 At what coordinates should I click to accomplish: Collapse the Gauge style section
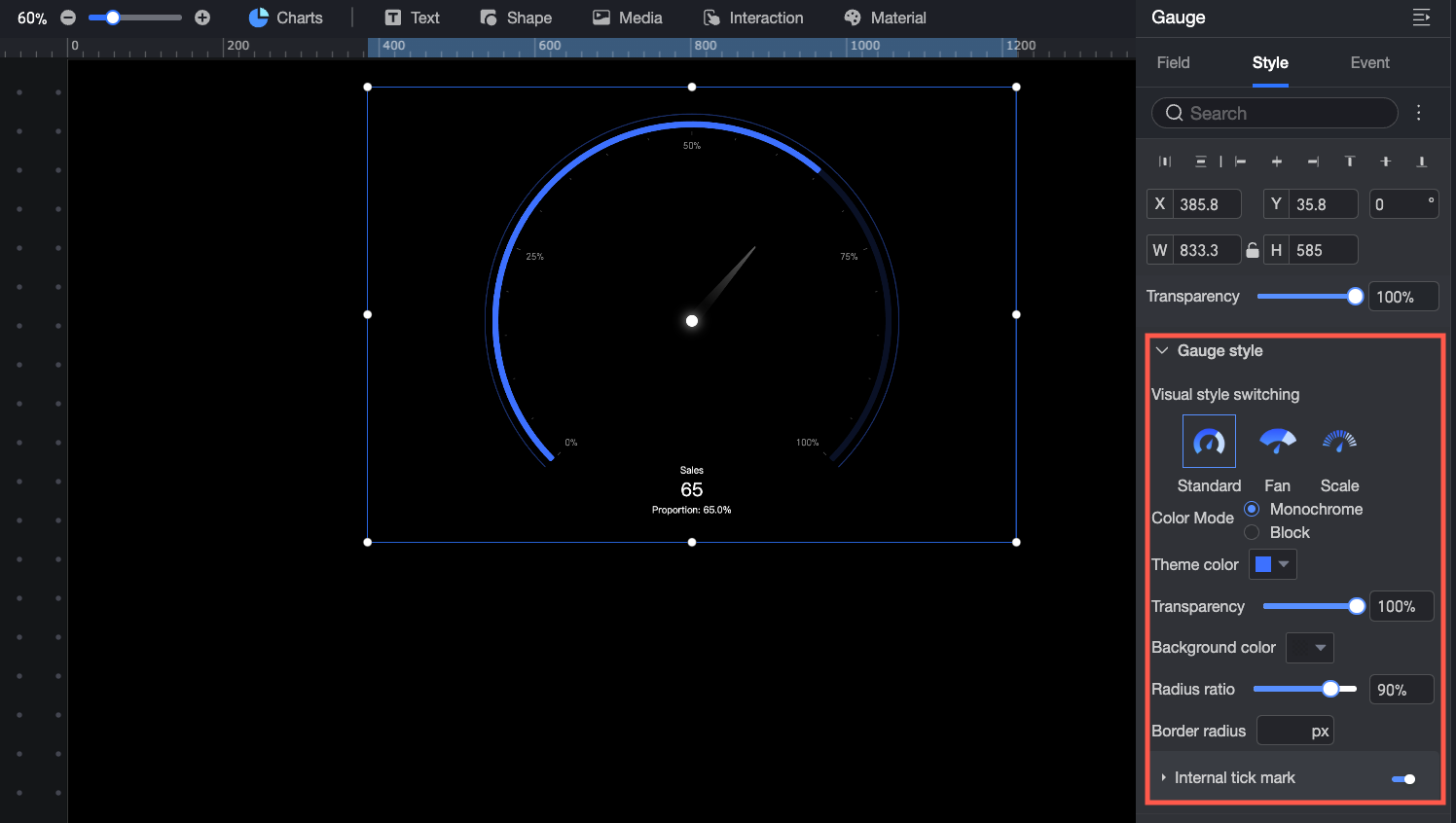click(x=1162, y=350)
